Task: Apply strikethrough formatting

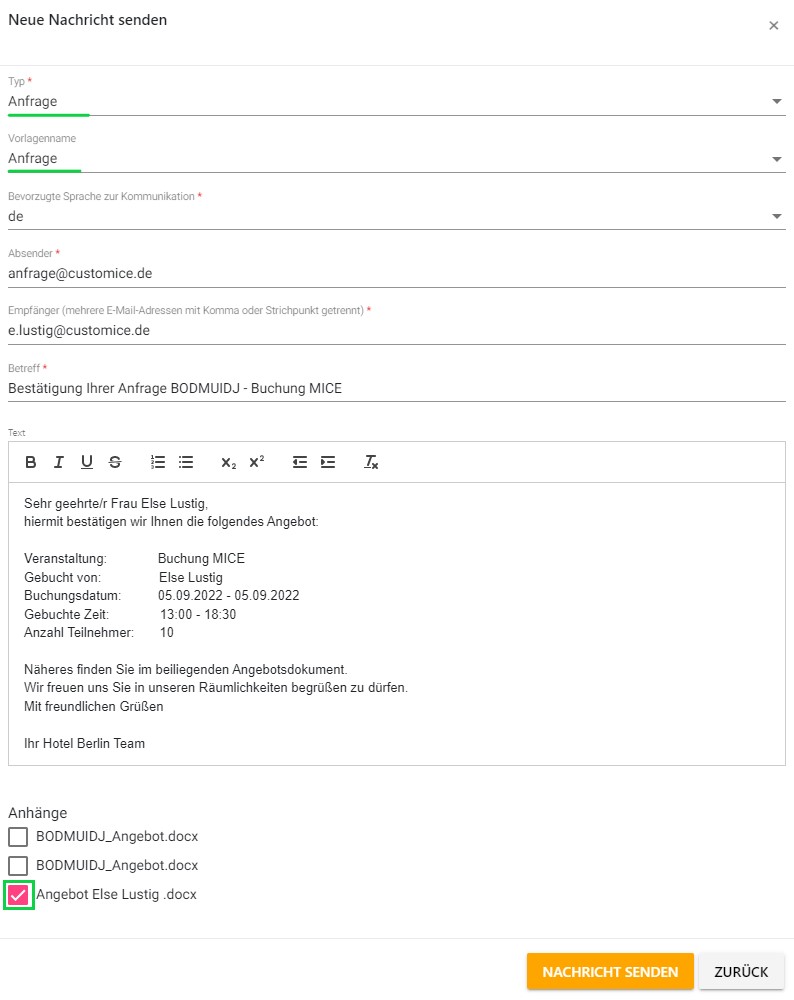Action: pyautogui.click(x=115, y=462)
